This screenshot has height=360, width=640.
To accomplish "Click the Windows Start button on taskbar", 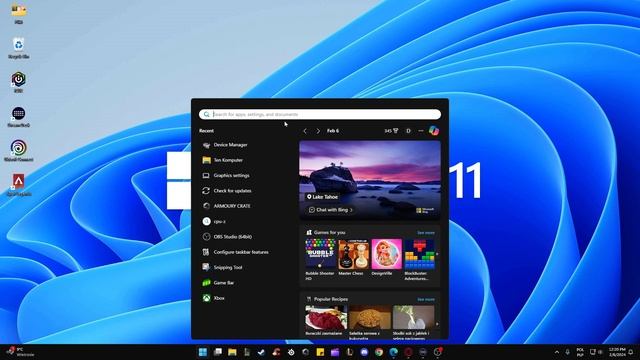I will [202, 352].
